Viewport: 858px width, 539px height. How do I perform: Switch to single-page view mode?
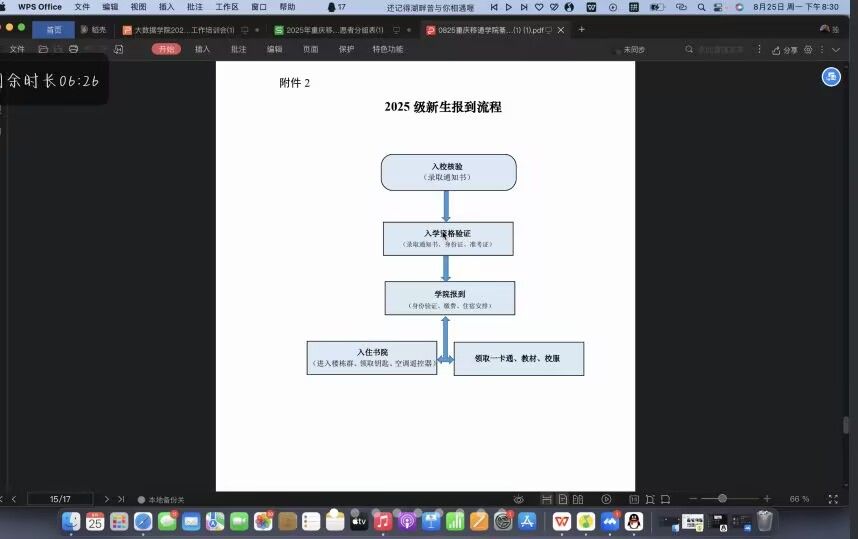click(563, 499)
